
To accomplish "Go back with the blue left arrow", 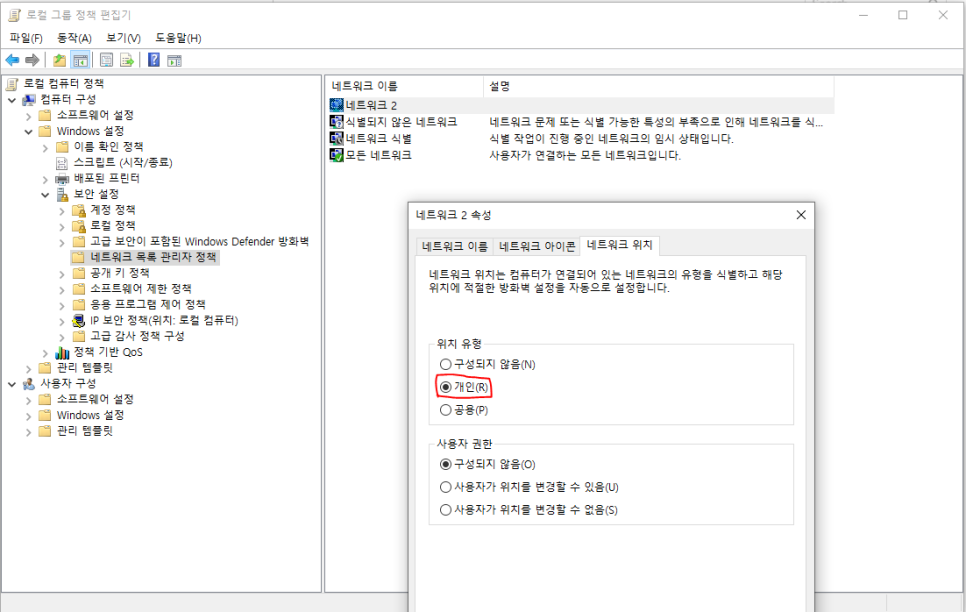I will [x=12, y=60].
